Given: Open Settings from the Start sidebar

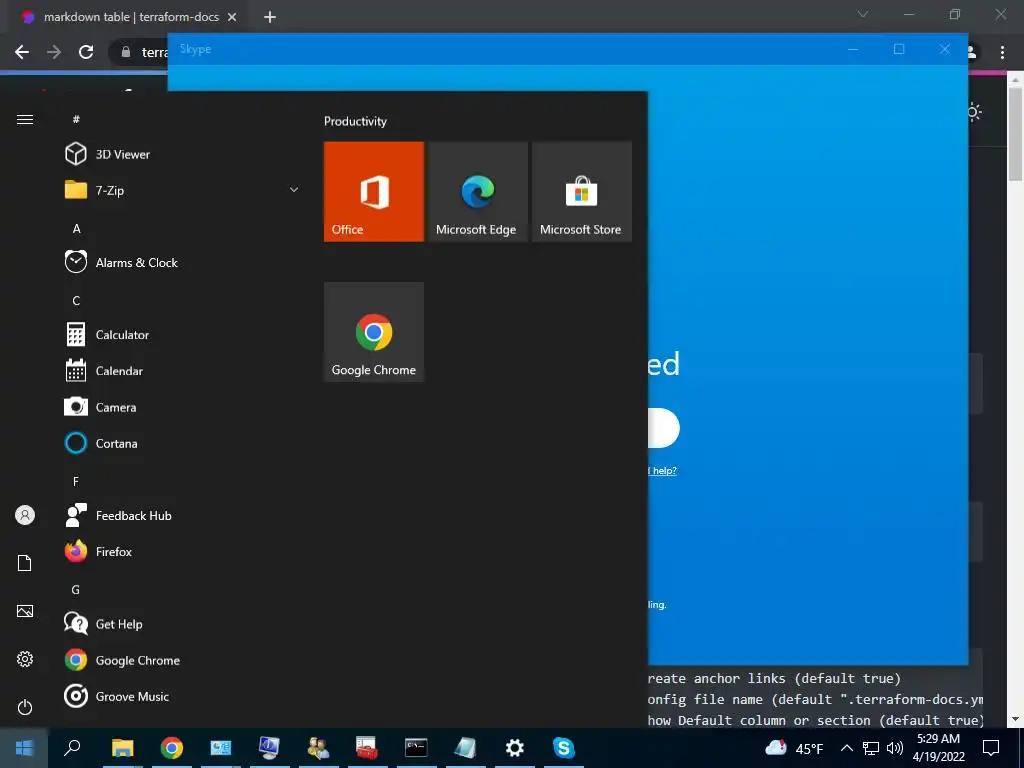Looking at the screenshot, I should (25, 659).
